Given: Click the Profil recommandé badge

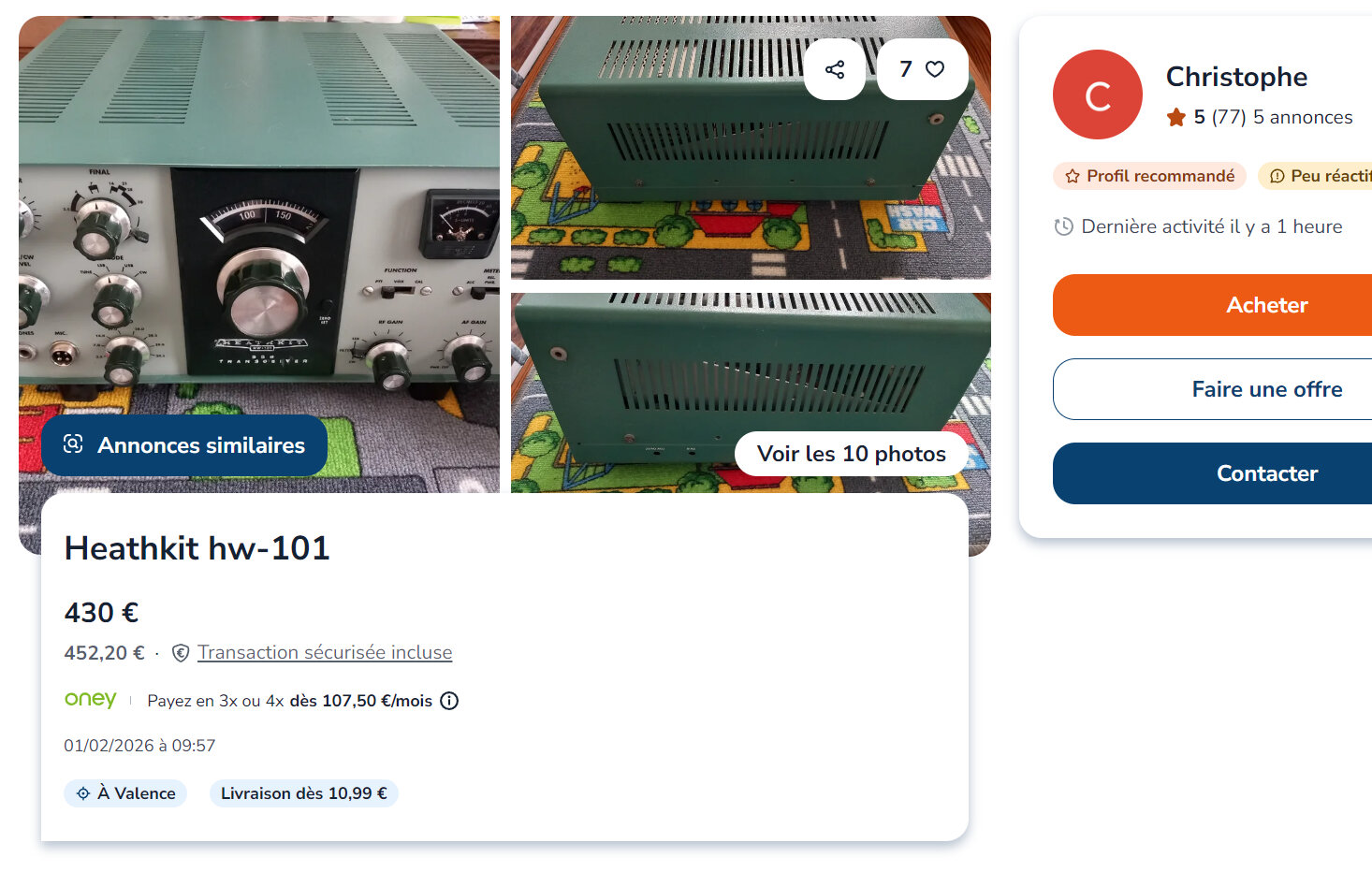Looking at the screenshot, I should [x=1149, y=176].
